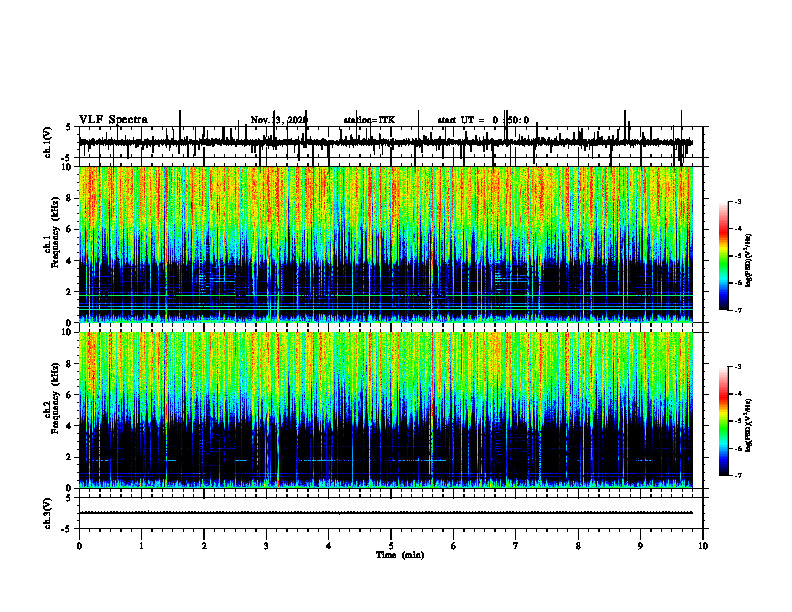Click the "-7" label on ch.1 colorbar
Screen dimensions: 792x612
tap(738, 310)
